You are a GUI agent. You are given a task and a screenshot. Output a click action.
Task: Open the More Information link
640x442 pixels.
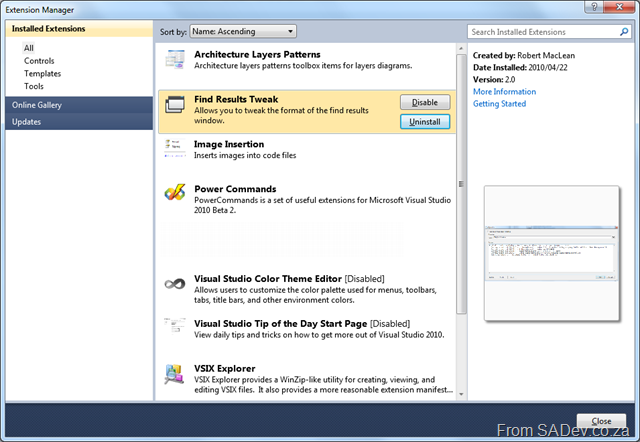pyautogui.click(x=504, y=92)
